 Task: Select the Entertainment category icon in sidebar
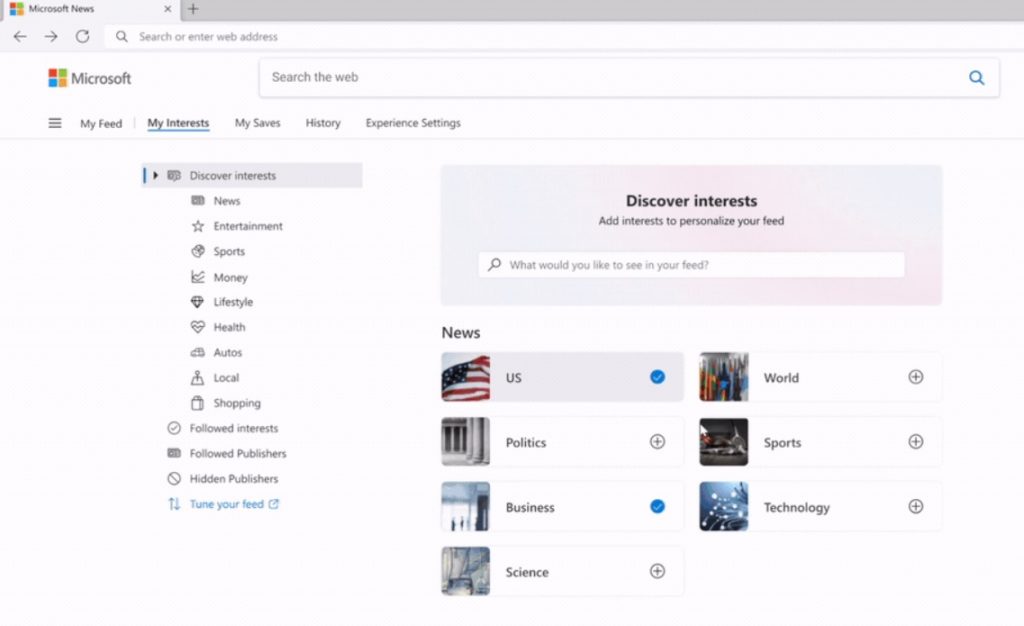pos(199,226)
